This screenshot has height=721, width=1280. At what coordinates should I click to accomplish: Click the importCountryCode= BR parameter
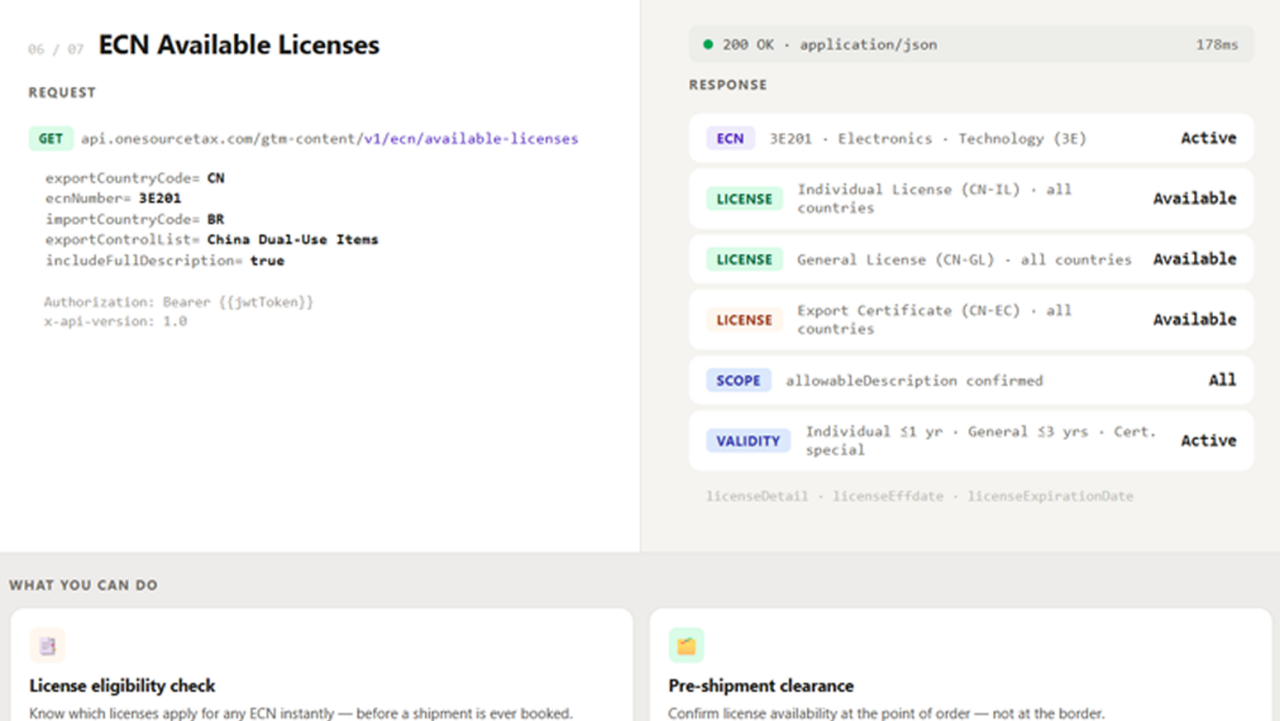pos(135,219)
